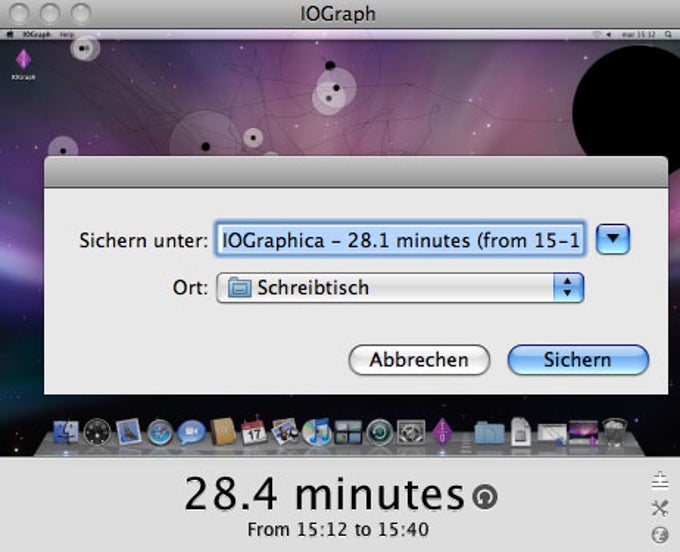
Task: Click the IOGraph desktop icon
Action: (x=23, y=65)
